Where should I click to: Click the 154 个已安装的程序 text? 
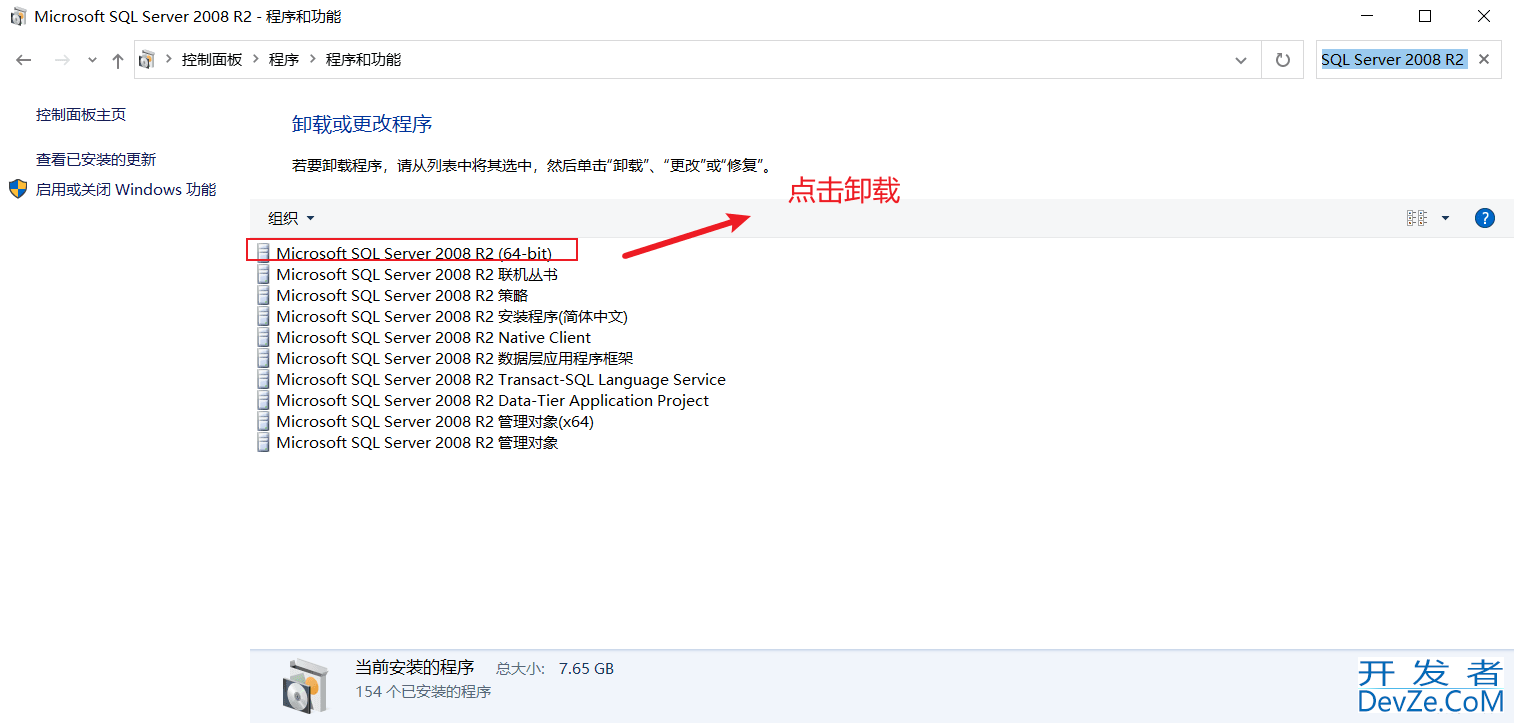tap(423, 692)
